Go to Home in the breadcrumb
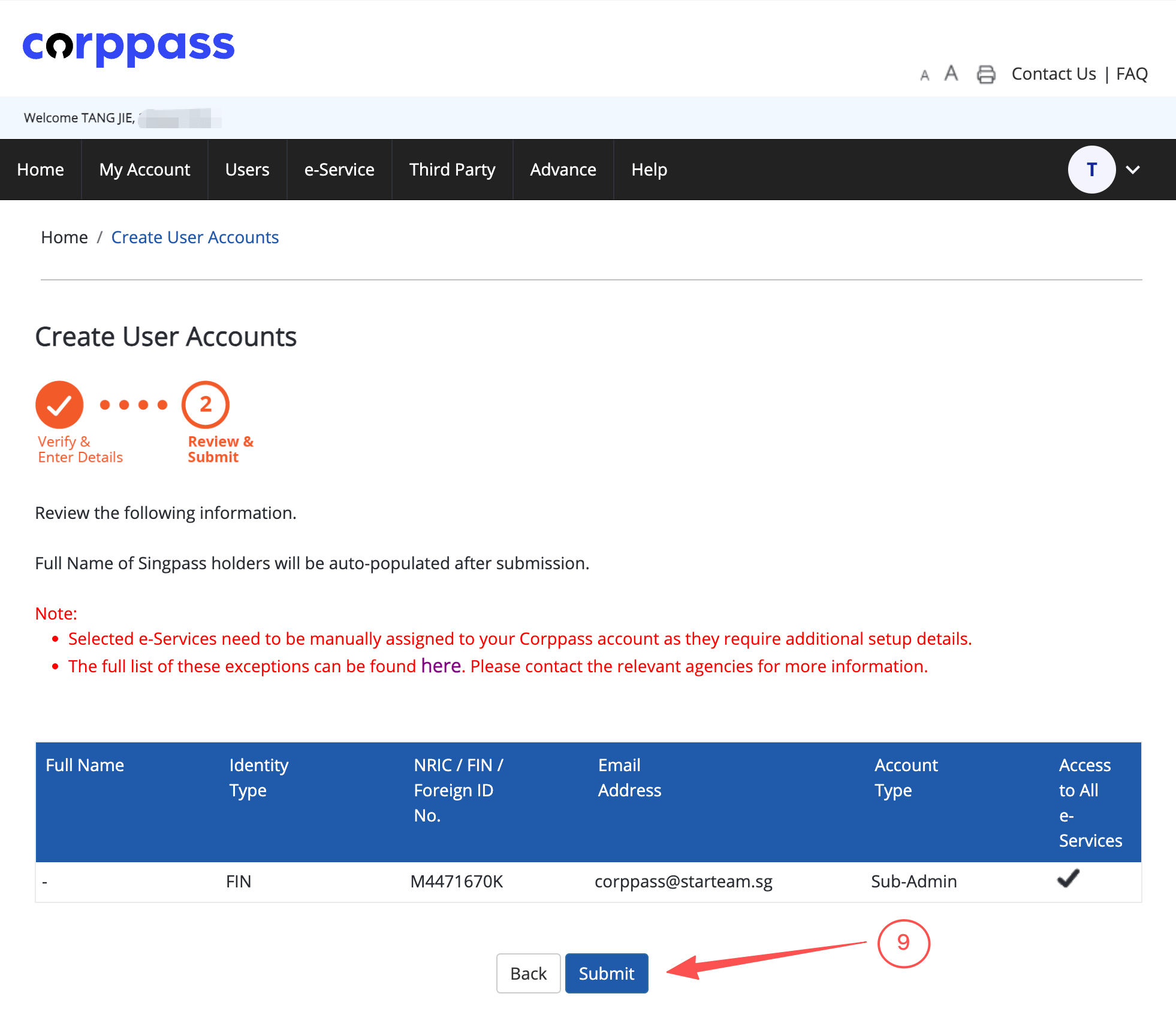This screenshot has width=1176, height=1033. point(64,237)
